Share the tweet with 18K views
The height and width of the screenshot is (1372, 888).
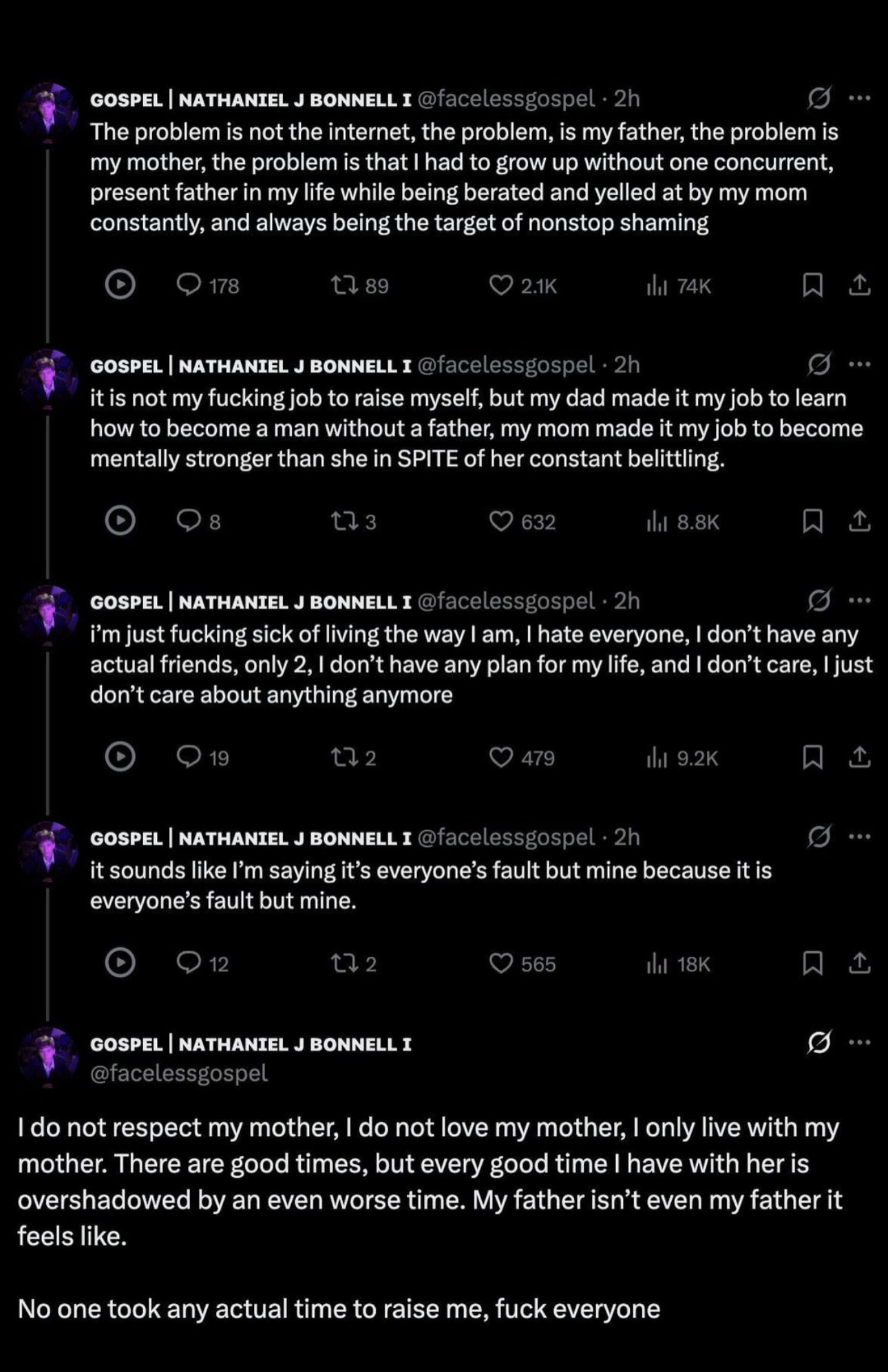tap(858, 963)
